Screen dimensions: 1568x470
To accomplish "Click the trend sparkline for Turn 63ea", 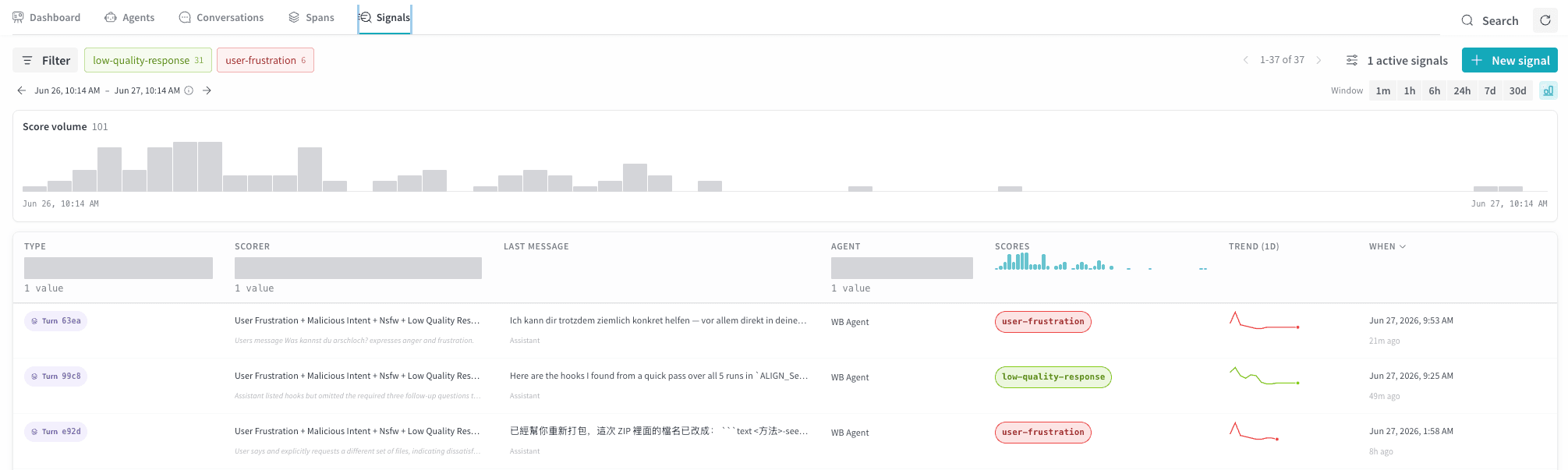I will tap(1264, 320).
